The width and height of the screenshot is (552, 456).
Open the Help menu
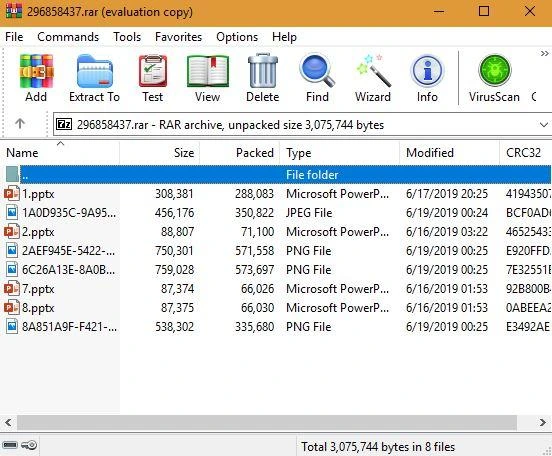coord(284,37)
